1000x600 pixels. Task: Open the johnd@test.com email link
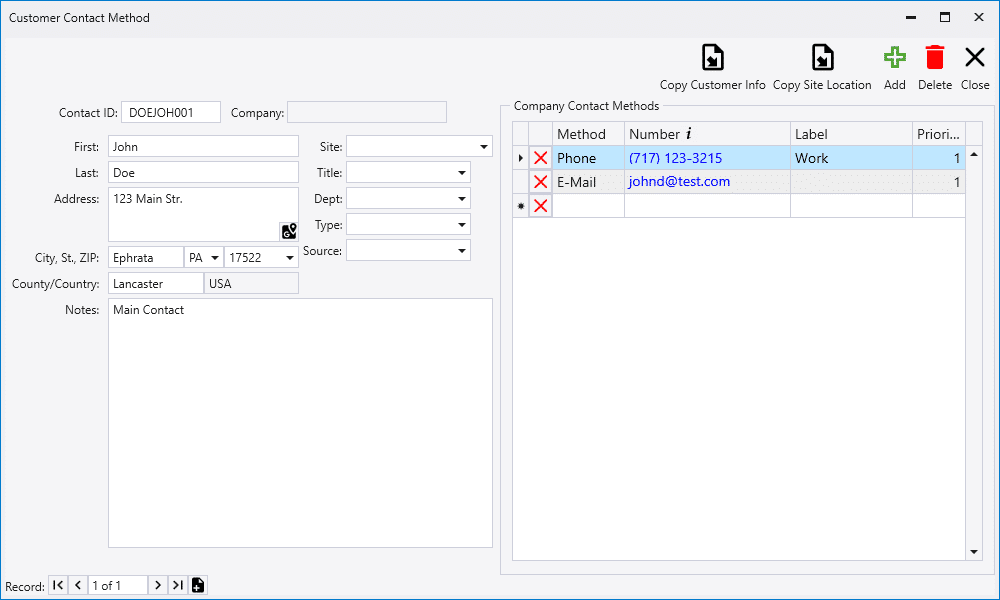[679, 182]
